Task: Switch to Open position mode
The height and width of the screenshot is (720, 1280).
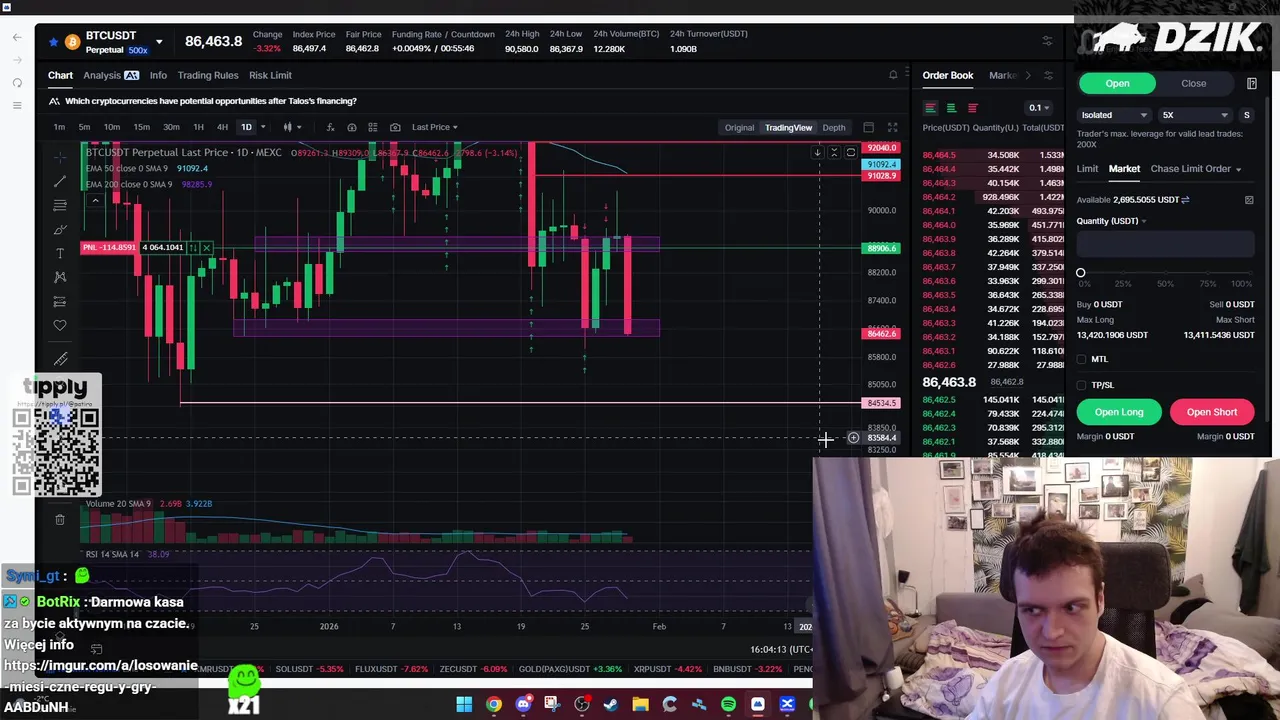Action: [x=1117, y=84]
